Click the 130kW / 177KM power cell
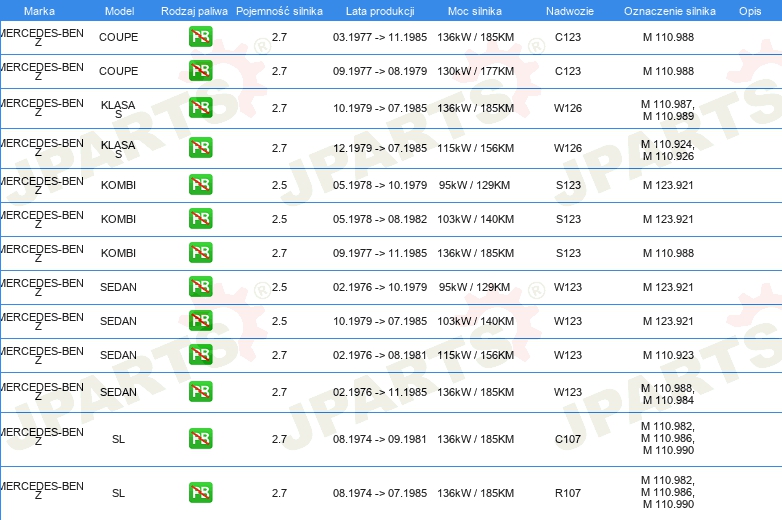Screen dimensions: 782x520 point(475,71)
